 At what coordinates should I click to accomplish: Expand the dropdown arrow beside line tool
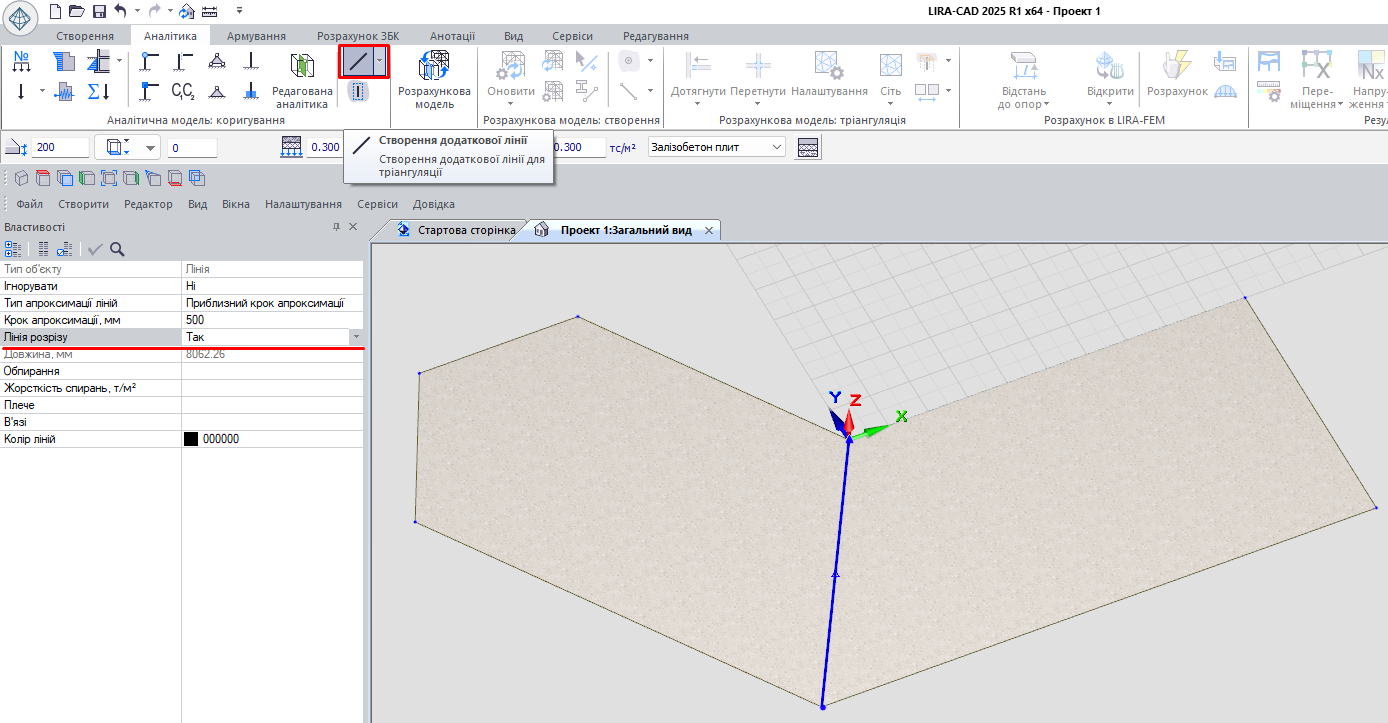click(380, 62)
